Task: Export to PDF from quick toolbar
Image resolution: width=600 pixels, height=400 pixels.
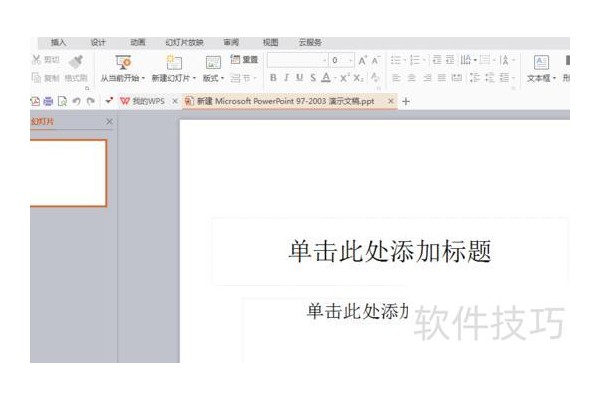Action: (35, 101)
